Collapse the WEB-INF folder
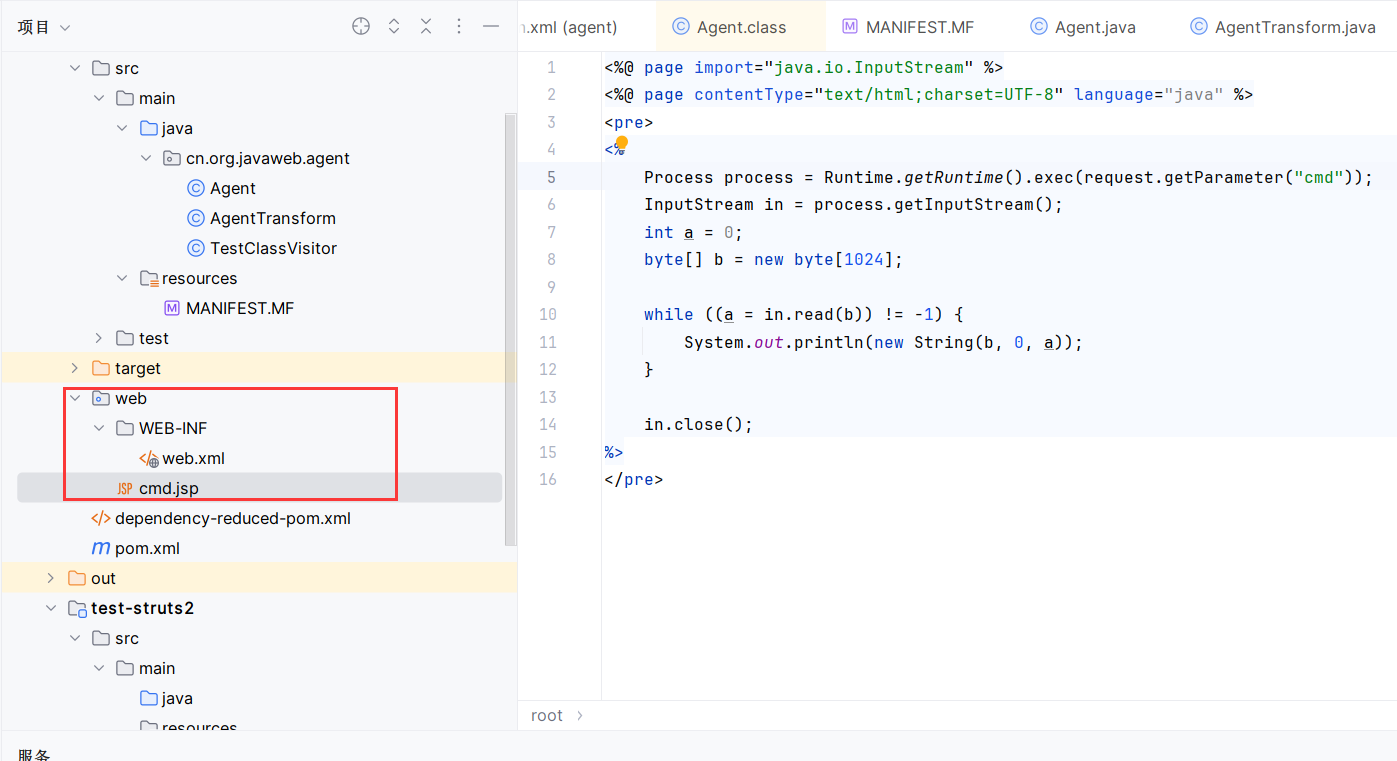This screenshot has width=1397, height=761. tap(98, 428)
